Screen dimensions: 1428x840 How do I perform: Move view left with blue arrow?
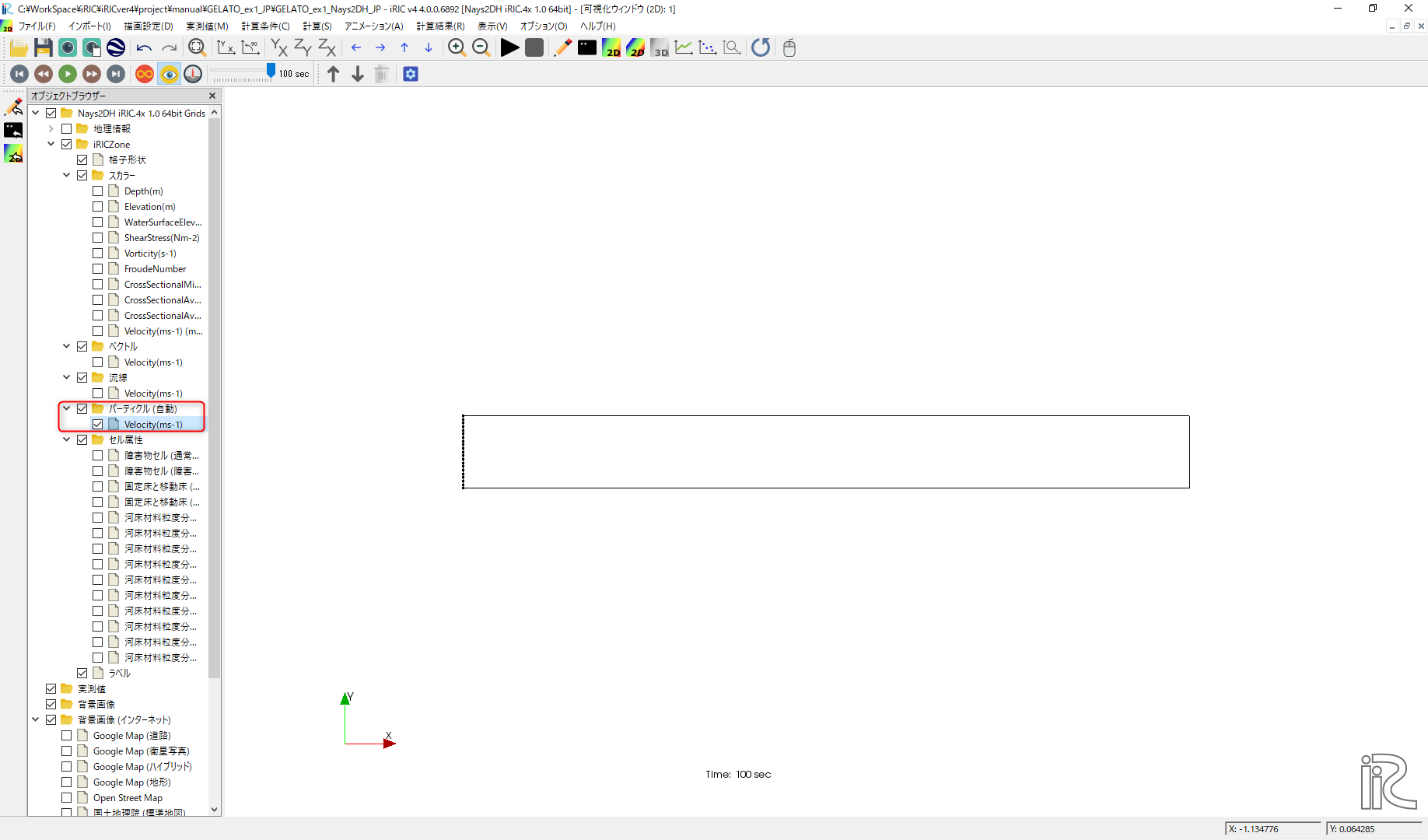tap(356, 48)
